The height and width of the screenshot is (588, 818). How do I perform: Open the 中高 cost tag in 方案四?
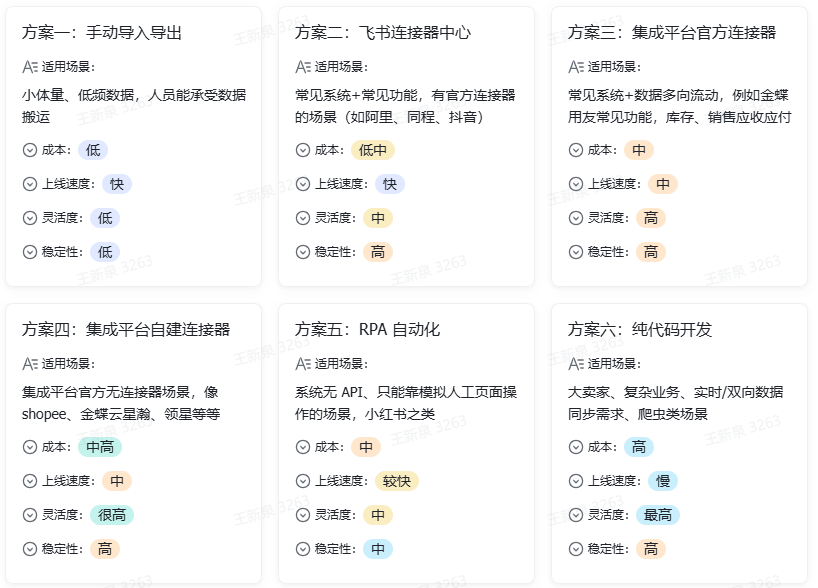[100, 447]
